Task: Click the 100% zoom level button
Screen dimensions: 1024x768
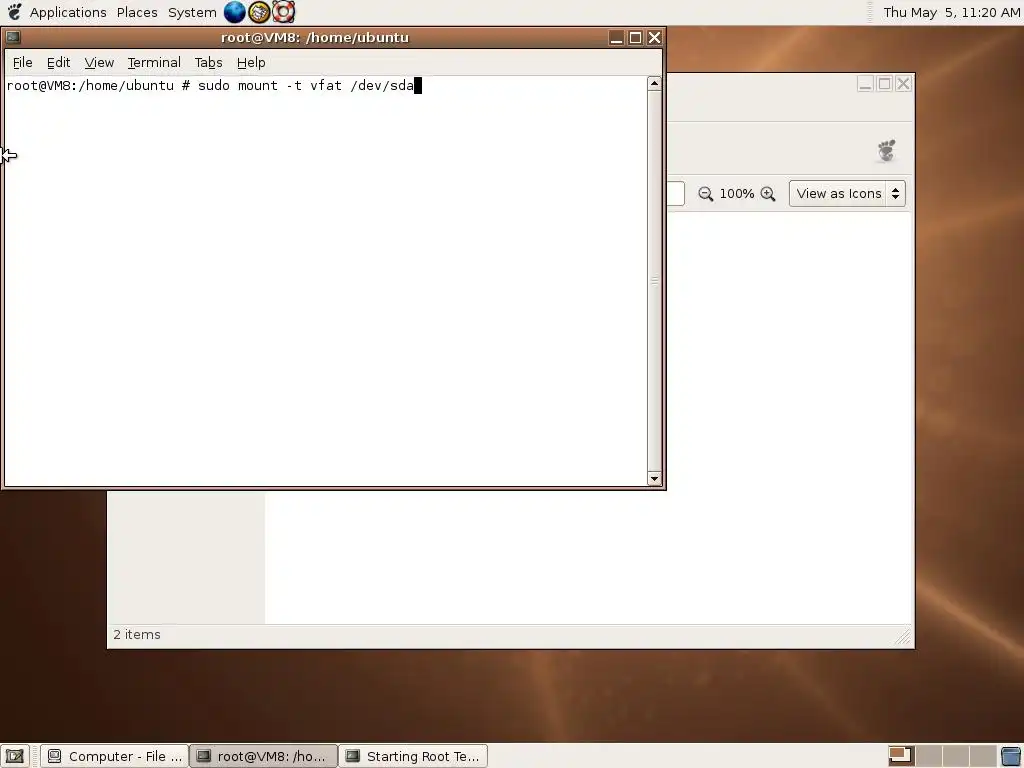Action: [737, 194]
